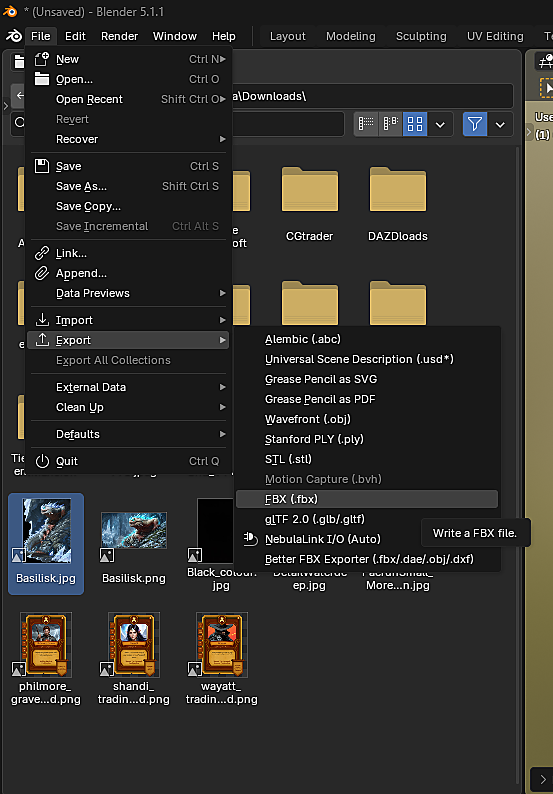Click the Append... menu entry
553x794 pixels.
tap(129, 273)
